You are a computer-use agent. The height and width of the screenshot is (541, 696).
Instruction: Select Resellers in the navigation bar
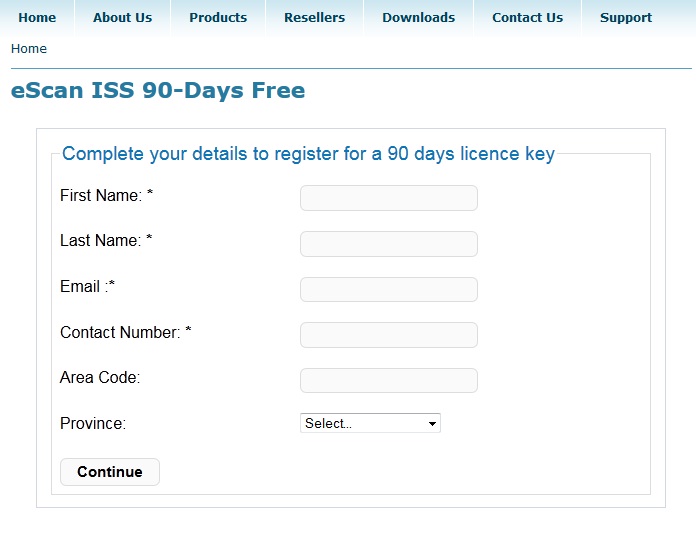pos(314,18)
